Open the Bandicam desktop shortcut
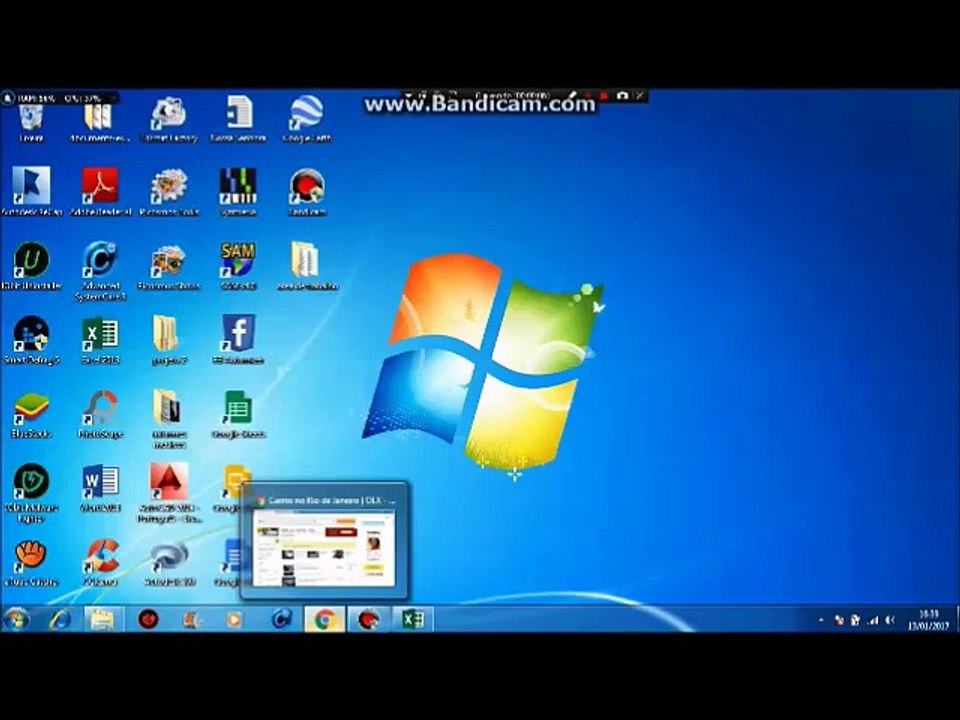This screenshot has width=960, height=720. coord(307,191)
